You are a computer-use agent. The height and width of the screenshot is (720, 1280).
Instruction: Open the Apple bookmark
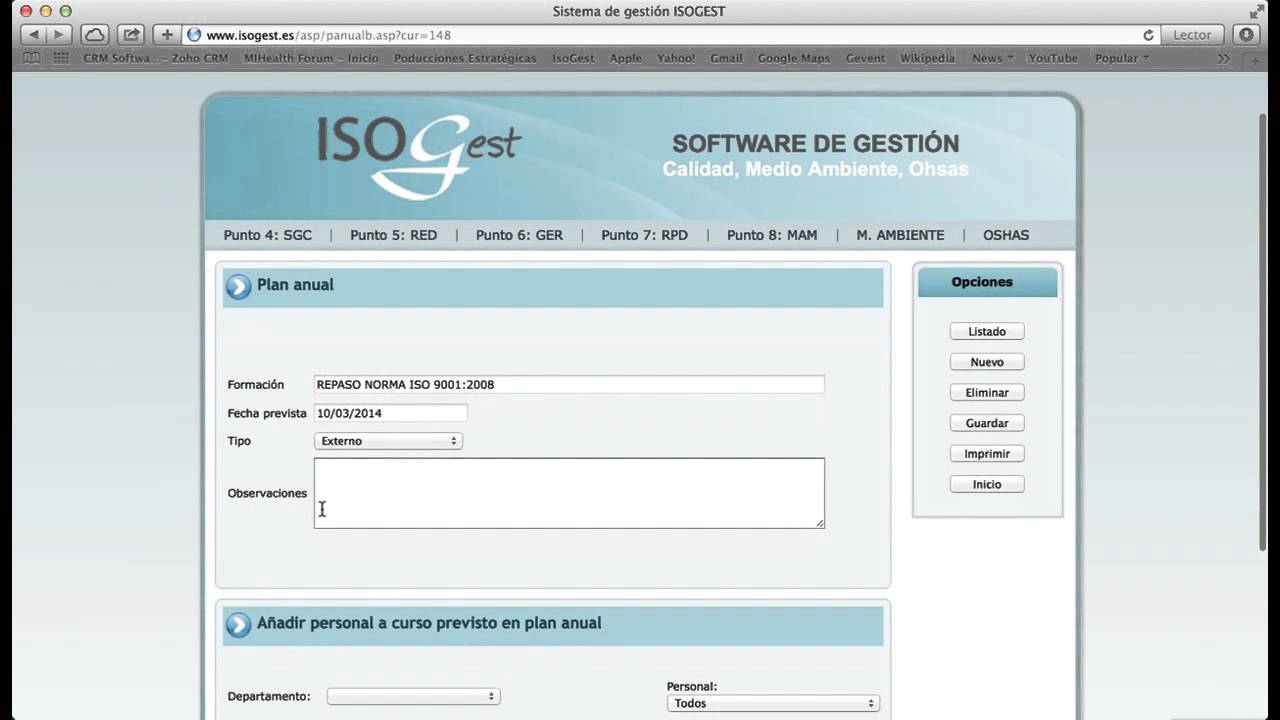(x=626, y=58)
